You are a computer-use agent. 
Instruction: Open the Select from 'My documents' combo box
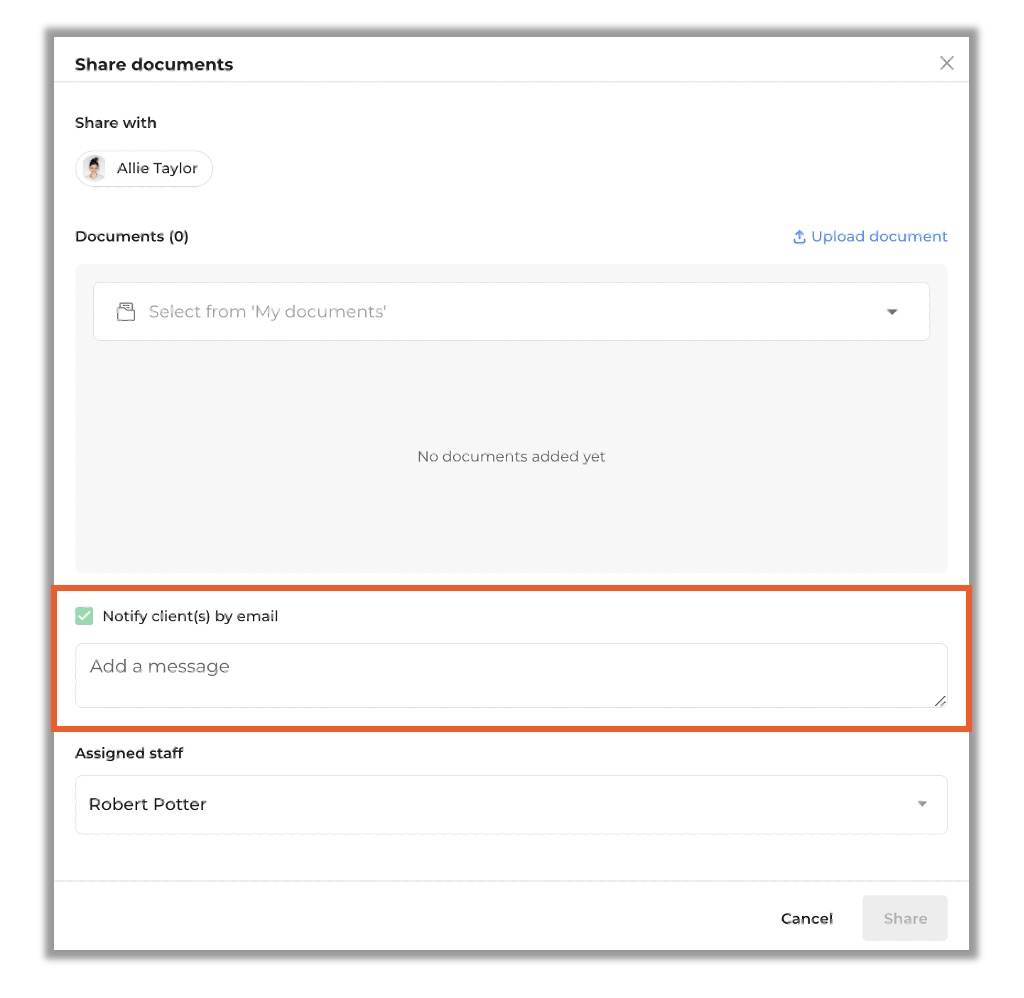click(511, 312)
